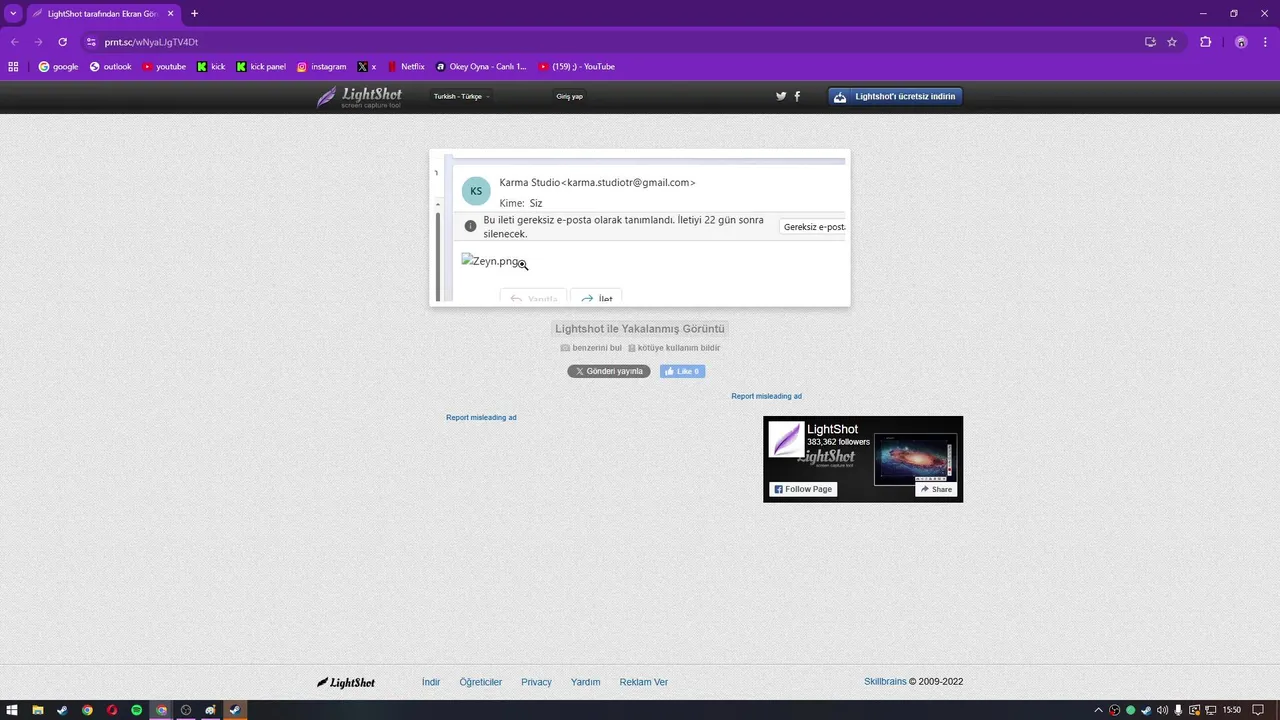Click left-side Report misleading ad link
The width and height of the screenshot is (1280, 720).
click(481, 417)
